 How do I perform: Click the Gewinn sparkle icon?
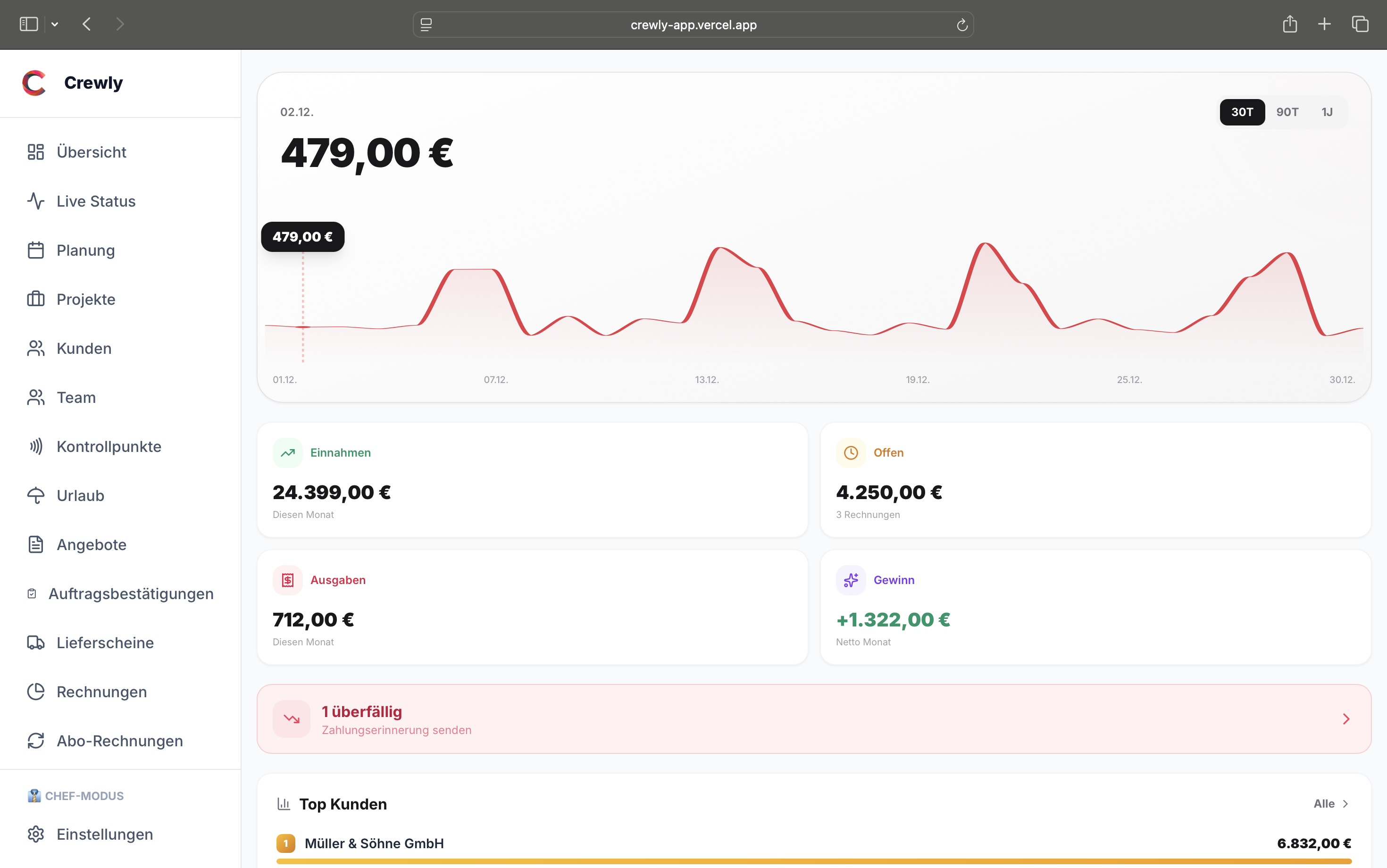850,580
